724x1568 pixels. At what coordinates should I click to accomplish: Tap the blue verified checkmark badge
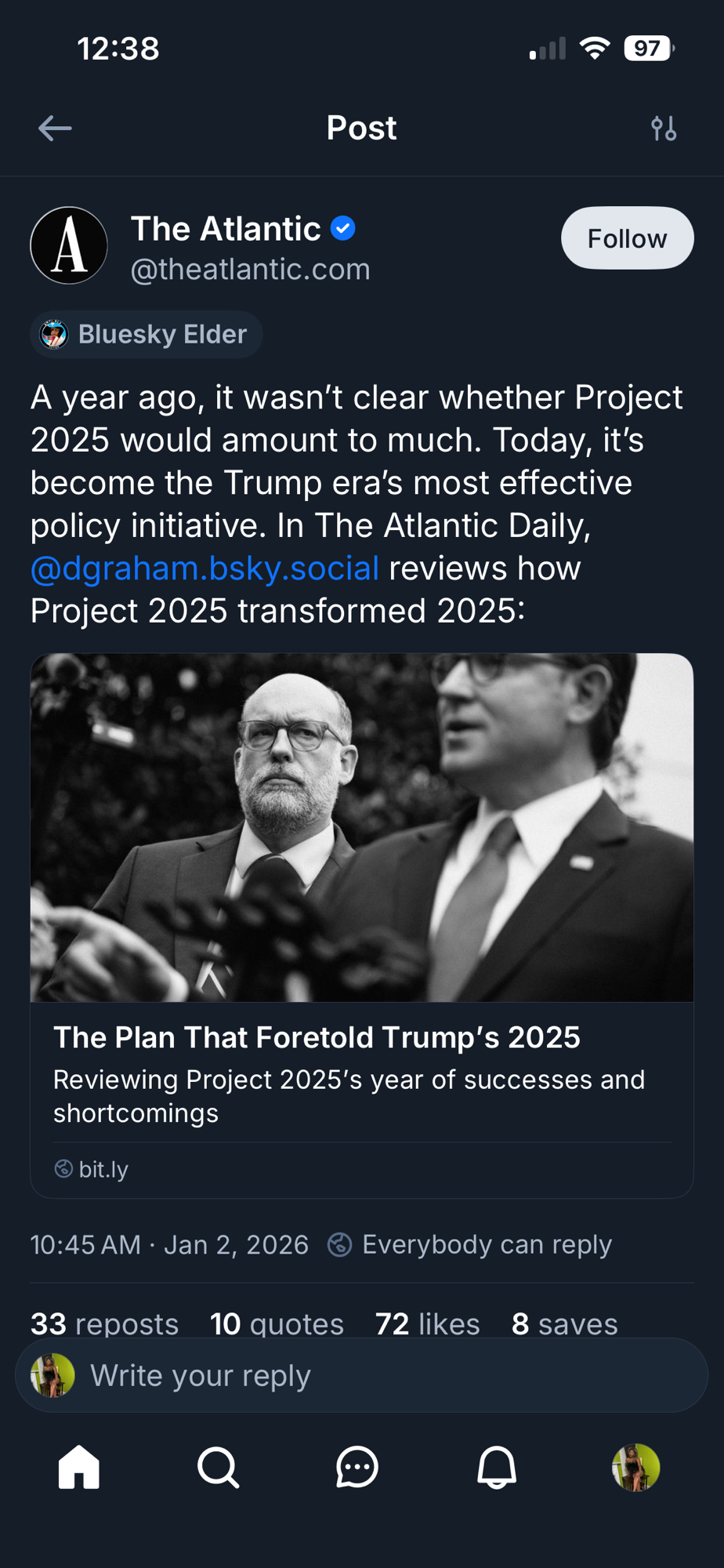click(343, 229)
